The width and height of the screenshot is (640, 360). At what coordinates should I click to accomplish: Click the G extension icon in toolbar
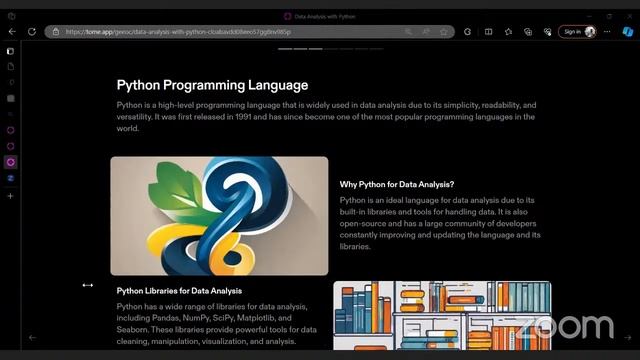[468, 31]
